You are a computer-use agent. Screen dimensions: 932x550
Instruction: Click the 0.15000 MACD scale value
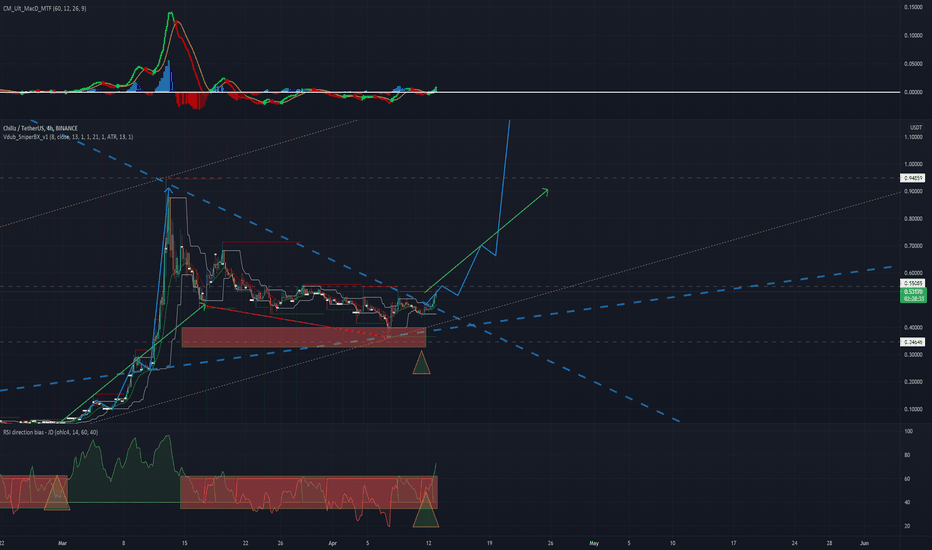pos(913,7)
